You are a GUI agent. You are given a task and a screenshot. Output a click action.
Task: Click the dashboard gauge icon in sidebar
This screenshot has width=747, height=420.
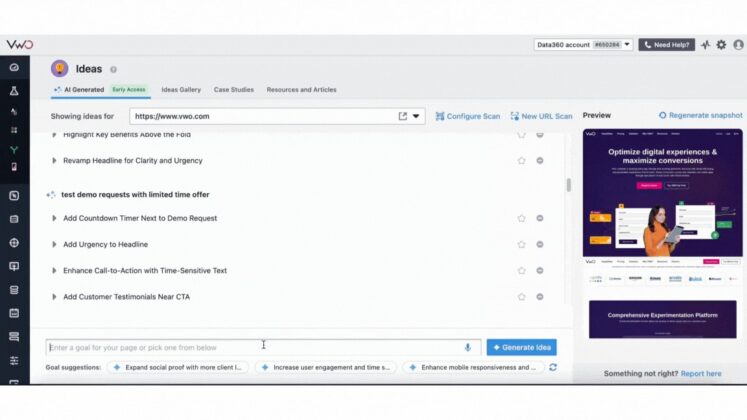coord(14,68)
